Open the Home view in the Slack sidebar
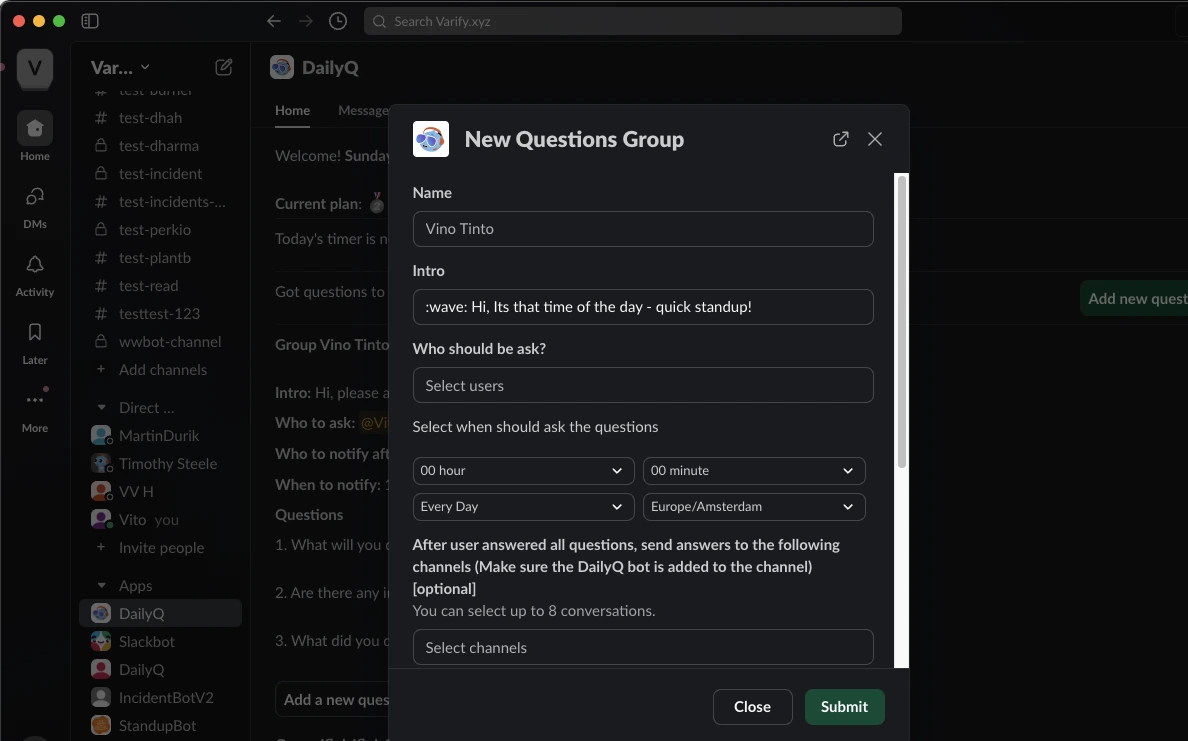This screenshot has height=741, width=1188. [x=34, y=135]
